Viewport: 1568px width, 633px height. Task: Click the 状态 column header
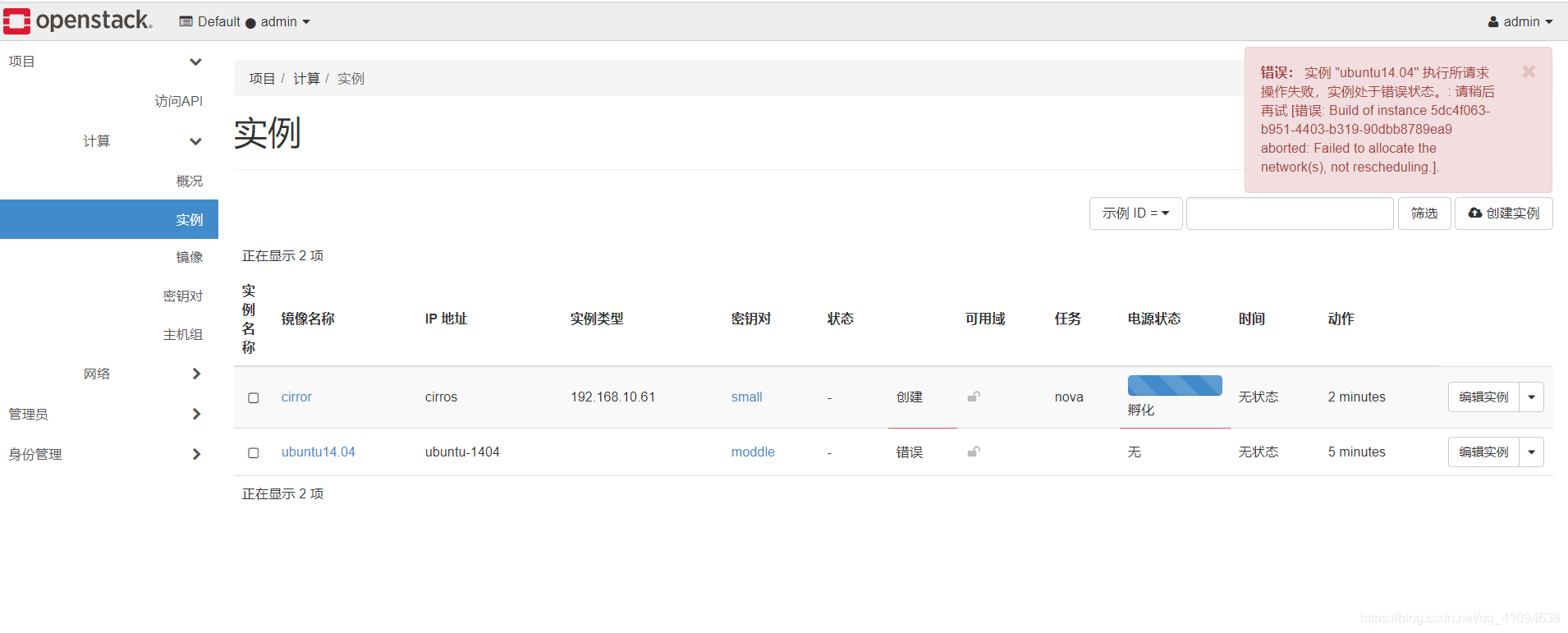(x=841, y=319)
